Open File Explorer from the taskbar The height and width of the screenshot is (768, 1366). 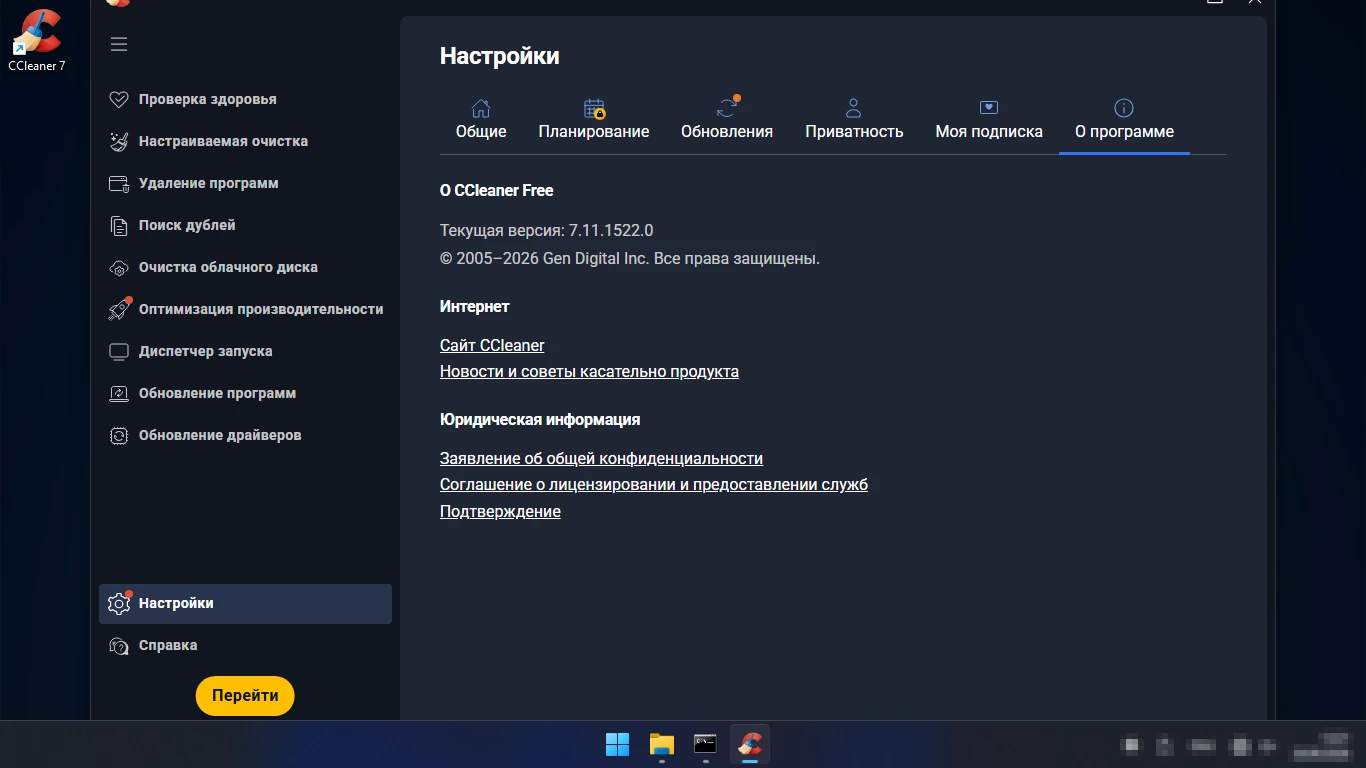[662, 744]
